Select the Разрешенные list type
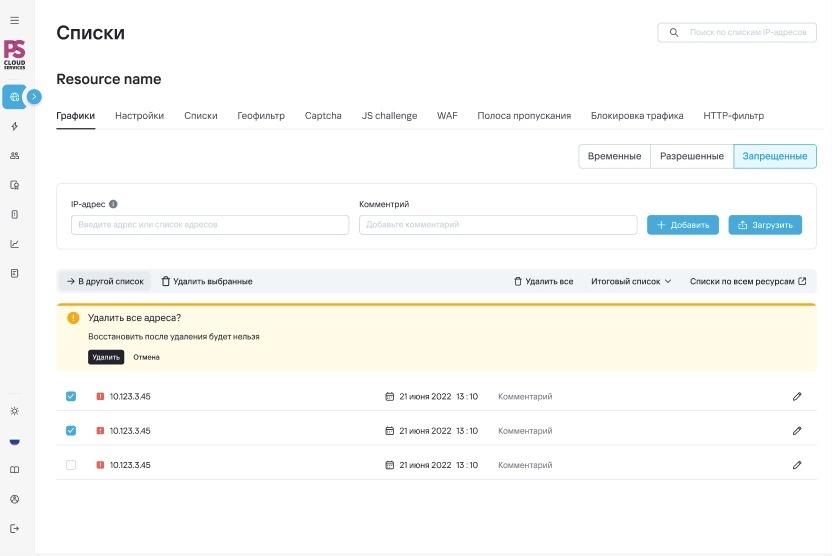The image size is (832, 556). coord(692,157)
